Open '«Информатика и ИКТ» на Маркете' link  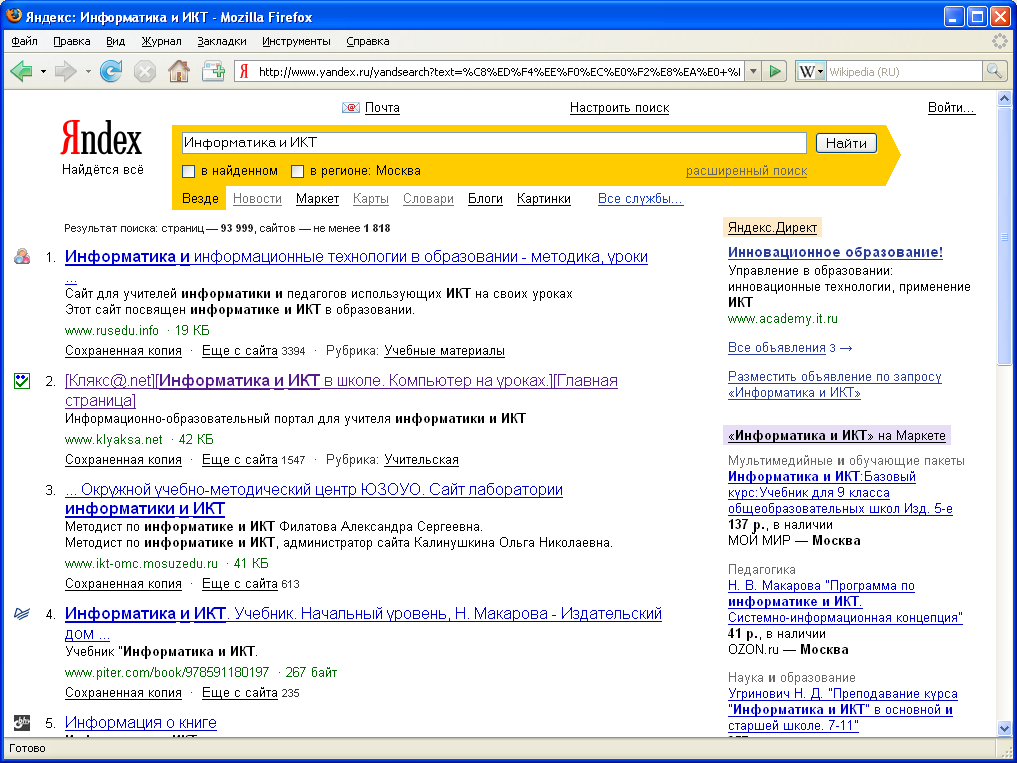click(837, 435)
